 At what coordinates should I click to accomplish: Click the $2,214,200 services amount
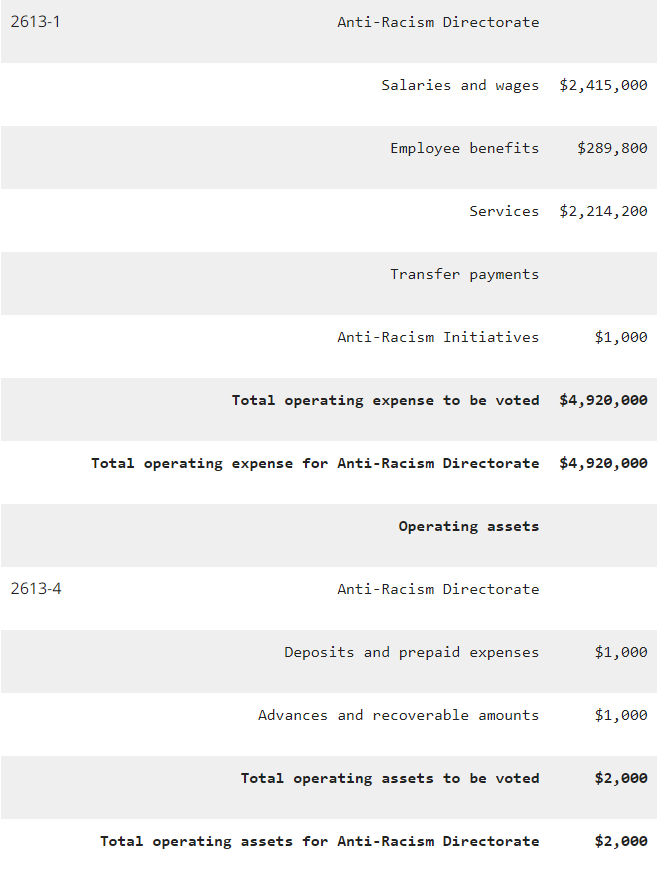coord(603,211)
